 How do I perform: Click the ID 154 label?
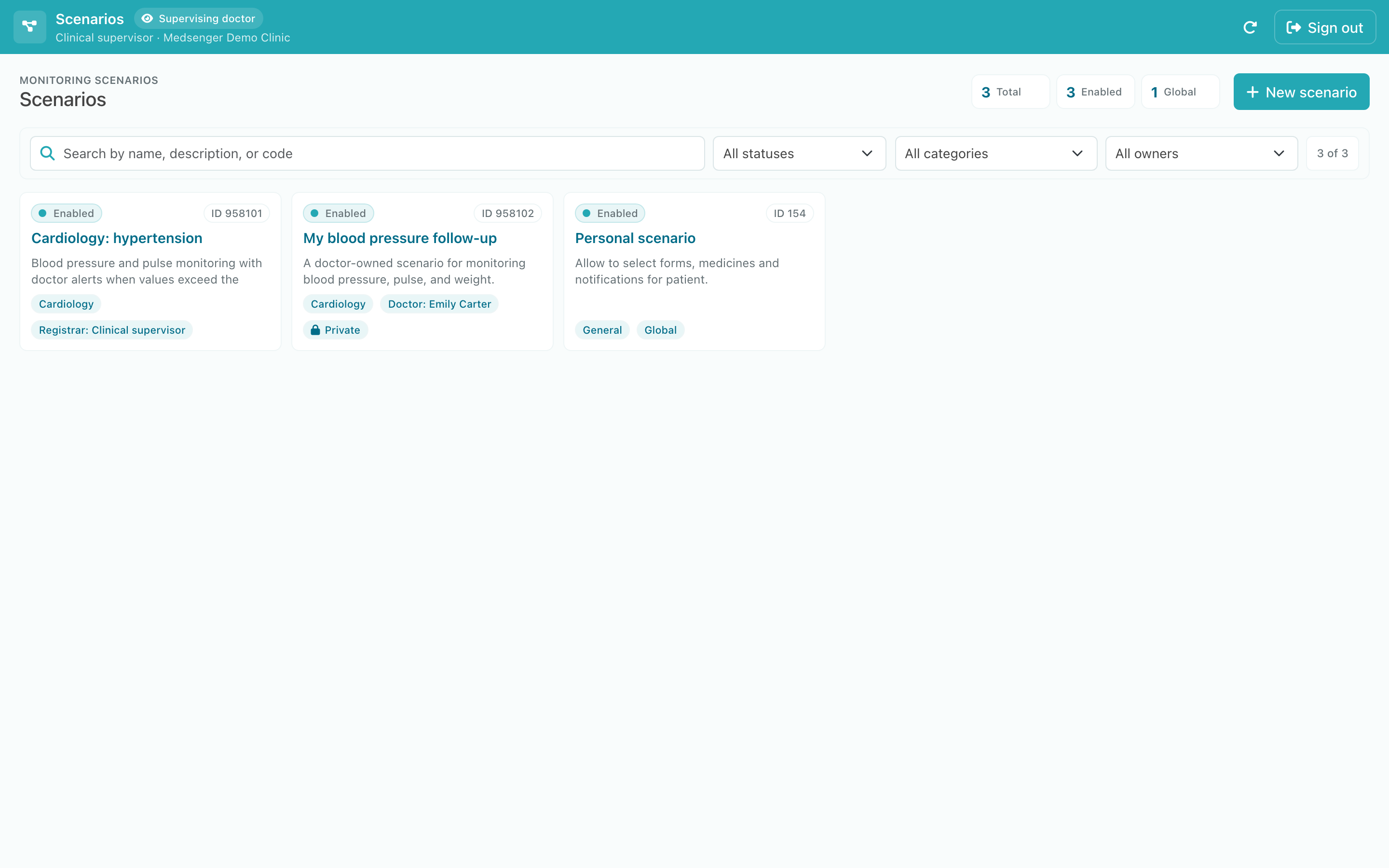790,213
